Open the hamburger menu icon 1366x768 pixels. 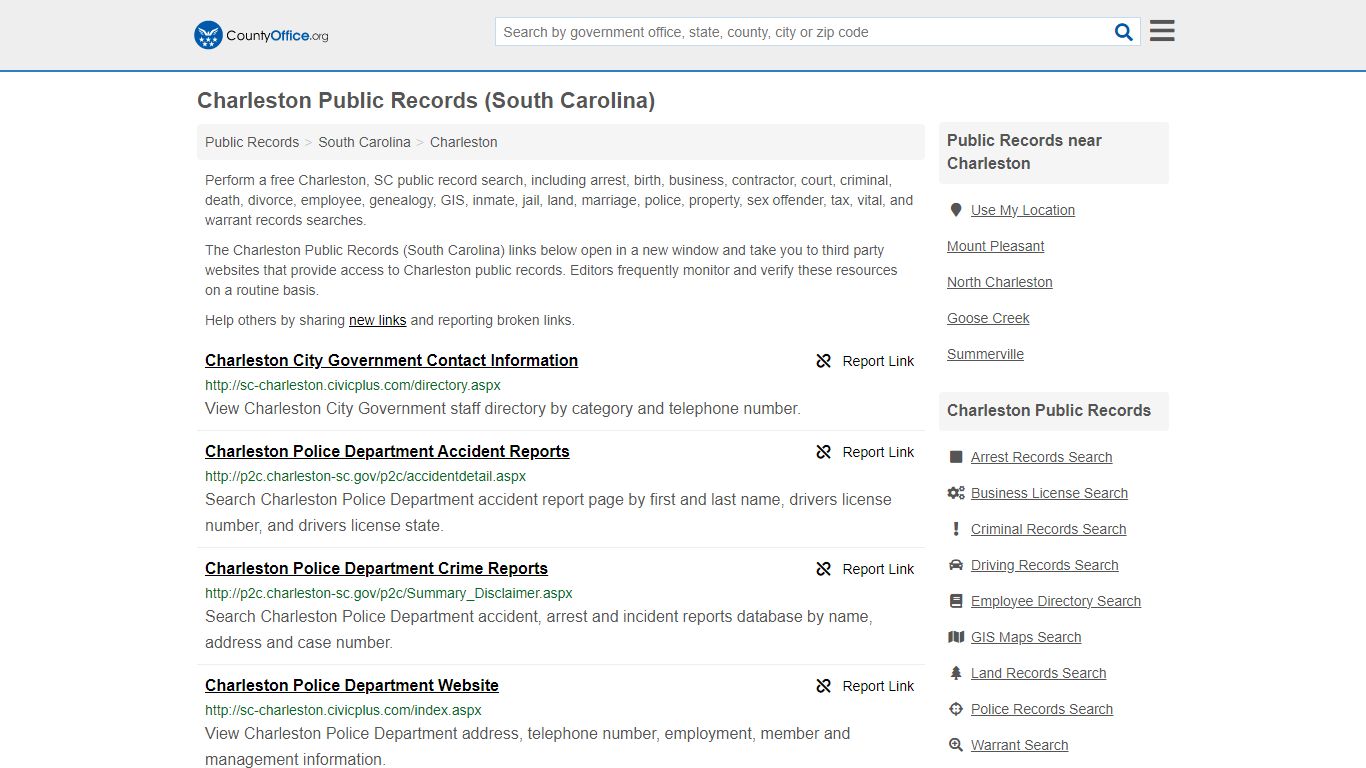tap(1162, 31)
